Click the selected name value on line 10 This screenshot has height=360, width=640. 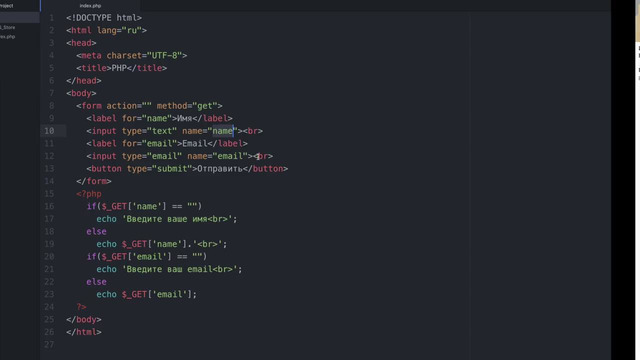tap(222, 131)
